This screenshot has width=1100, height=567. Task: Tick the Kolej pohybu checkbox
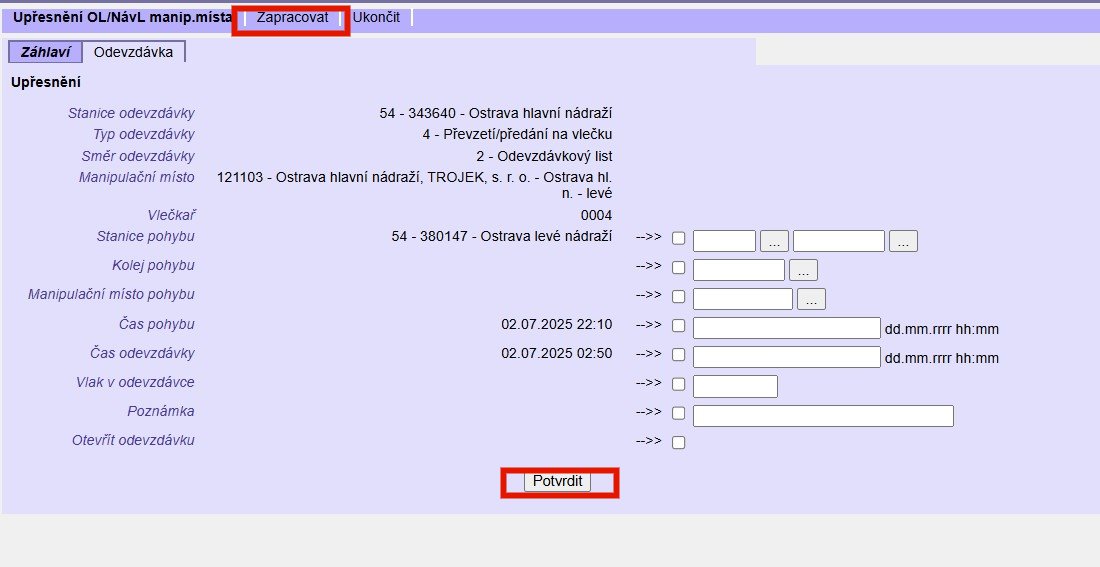coord(679,268)
